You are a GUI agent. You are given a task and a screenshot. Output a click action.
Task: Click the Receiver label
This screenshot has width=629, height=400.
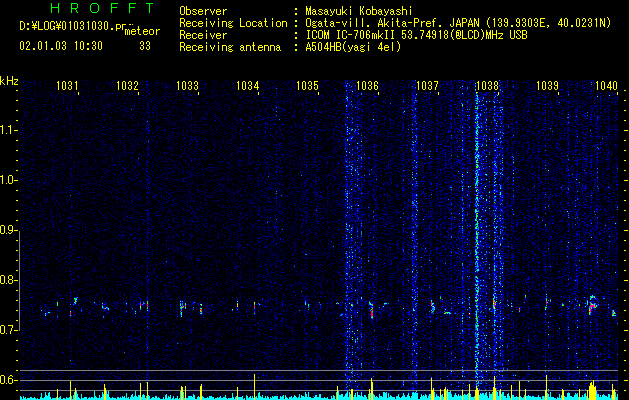coord(203,35)
